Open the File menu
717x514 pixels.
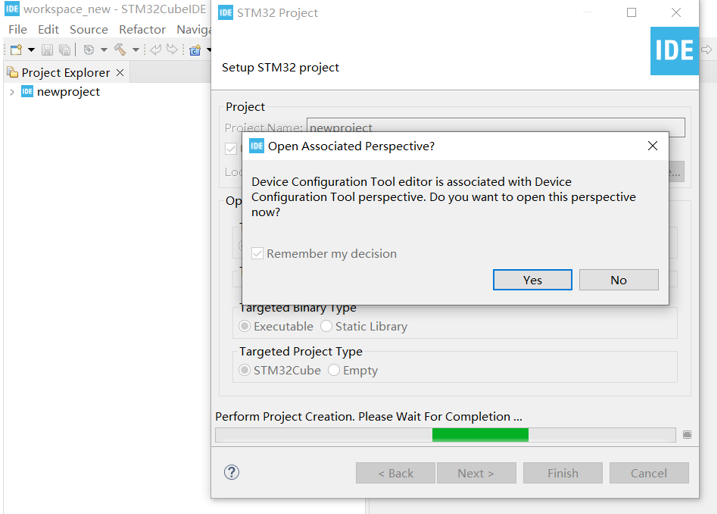pyautogui.click(x=17, y=29)
